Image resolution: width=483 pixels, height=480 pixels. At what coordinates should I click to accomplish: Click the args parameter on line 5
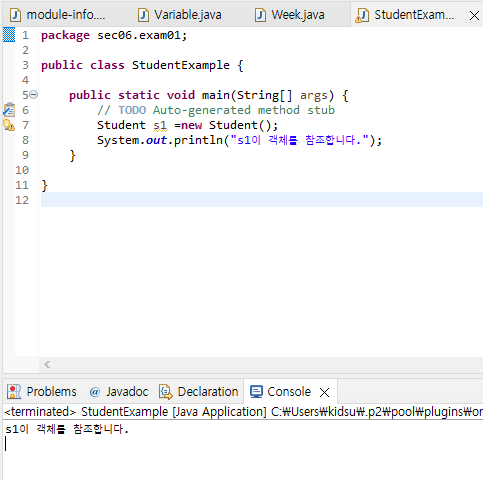pos(313,96)
